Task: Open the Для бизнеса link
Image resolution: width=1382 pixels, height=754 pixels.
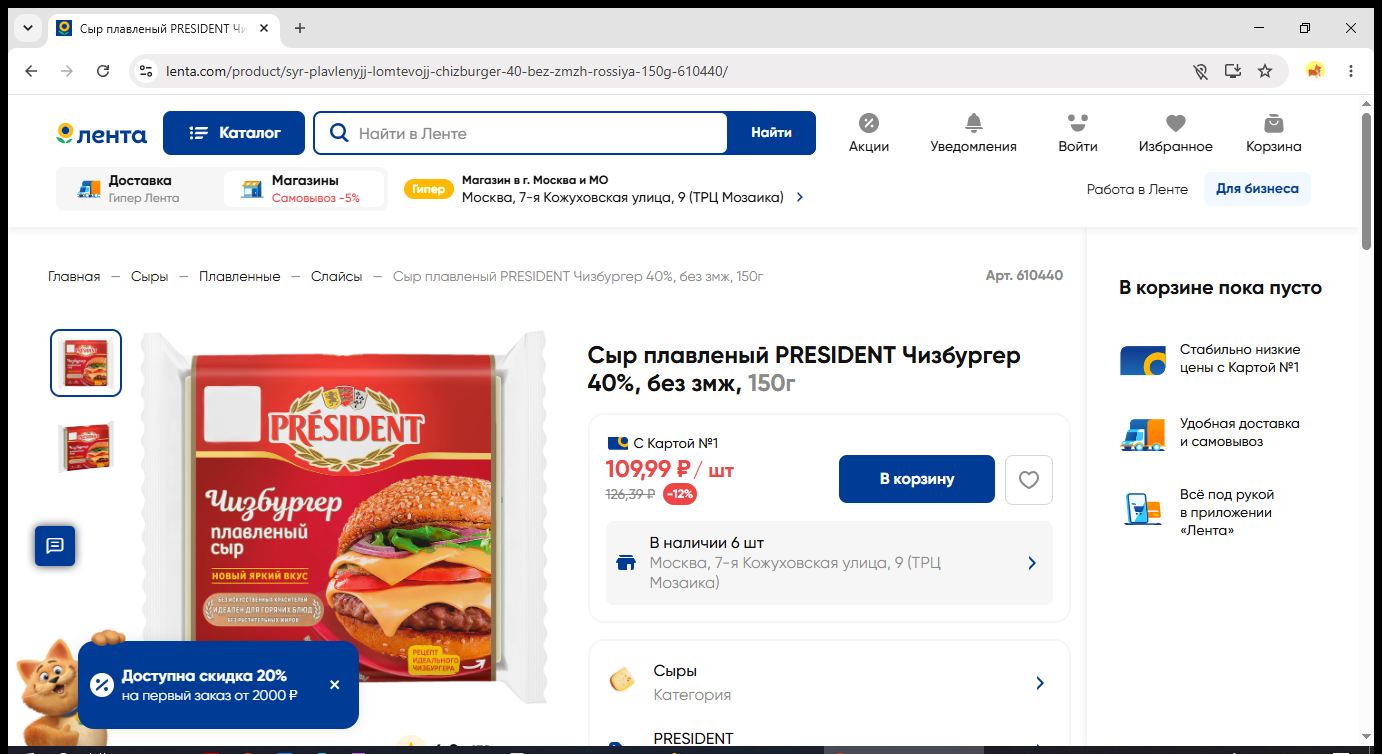Action: coord(1257,189)
